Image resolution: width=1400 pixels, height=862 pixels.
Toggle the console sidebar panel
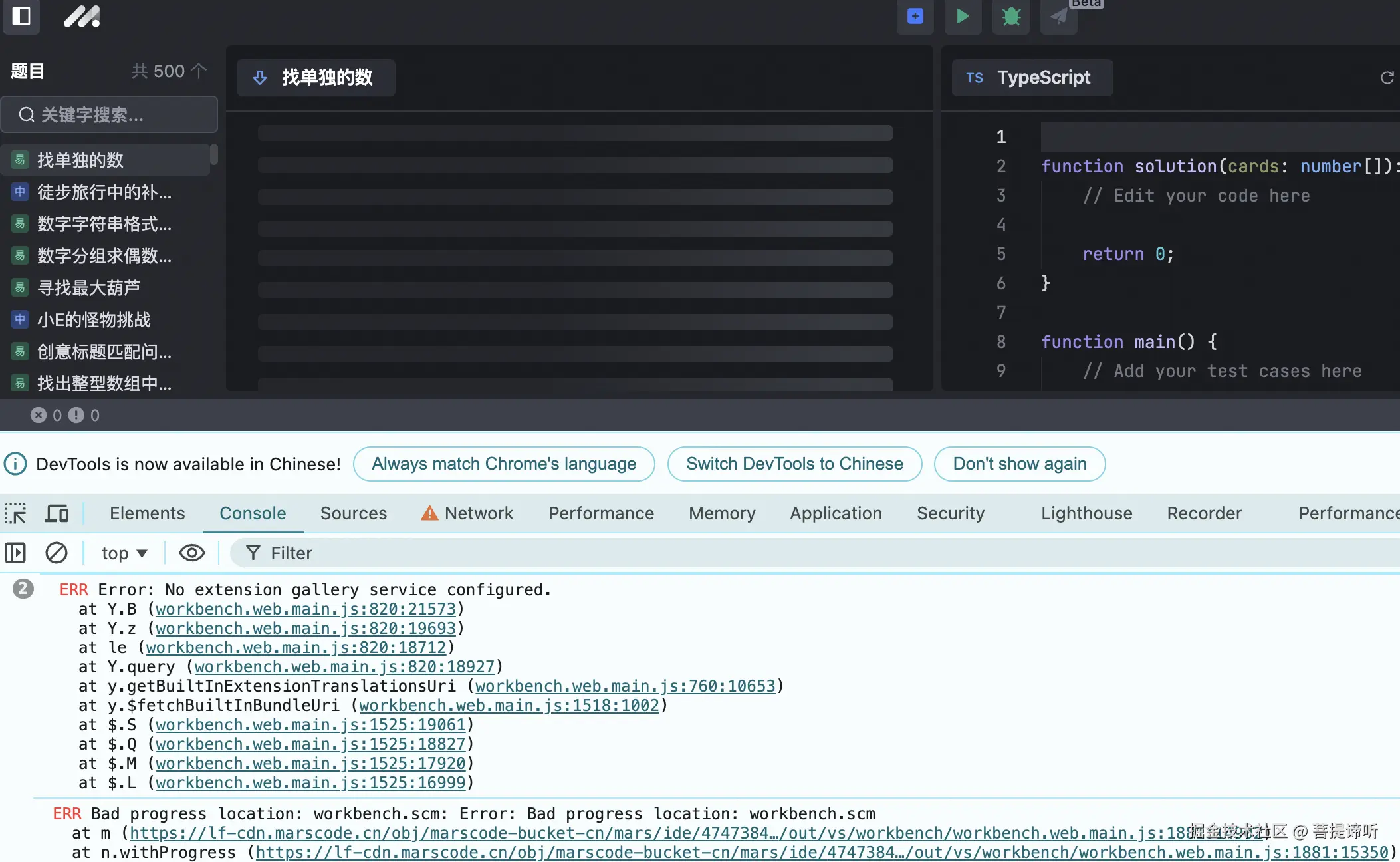click(15, 553)
